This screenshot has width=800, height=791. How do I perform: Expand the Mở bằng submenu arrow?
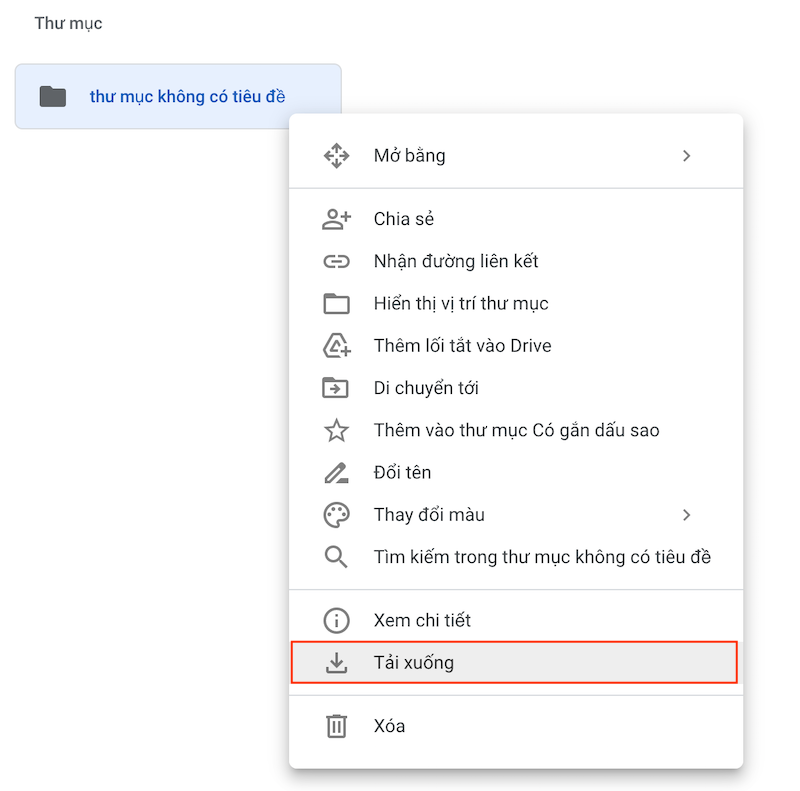point(686,156)
